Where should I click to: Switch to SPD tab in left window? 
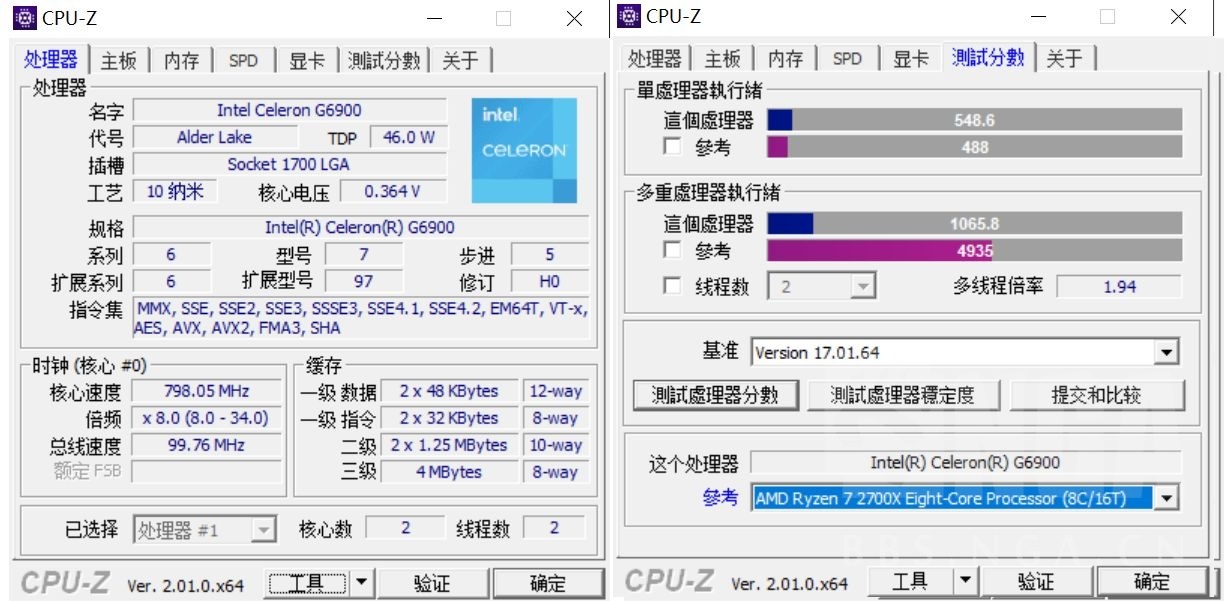tap(243, 61)
